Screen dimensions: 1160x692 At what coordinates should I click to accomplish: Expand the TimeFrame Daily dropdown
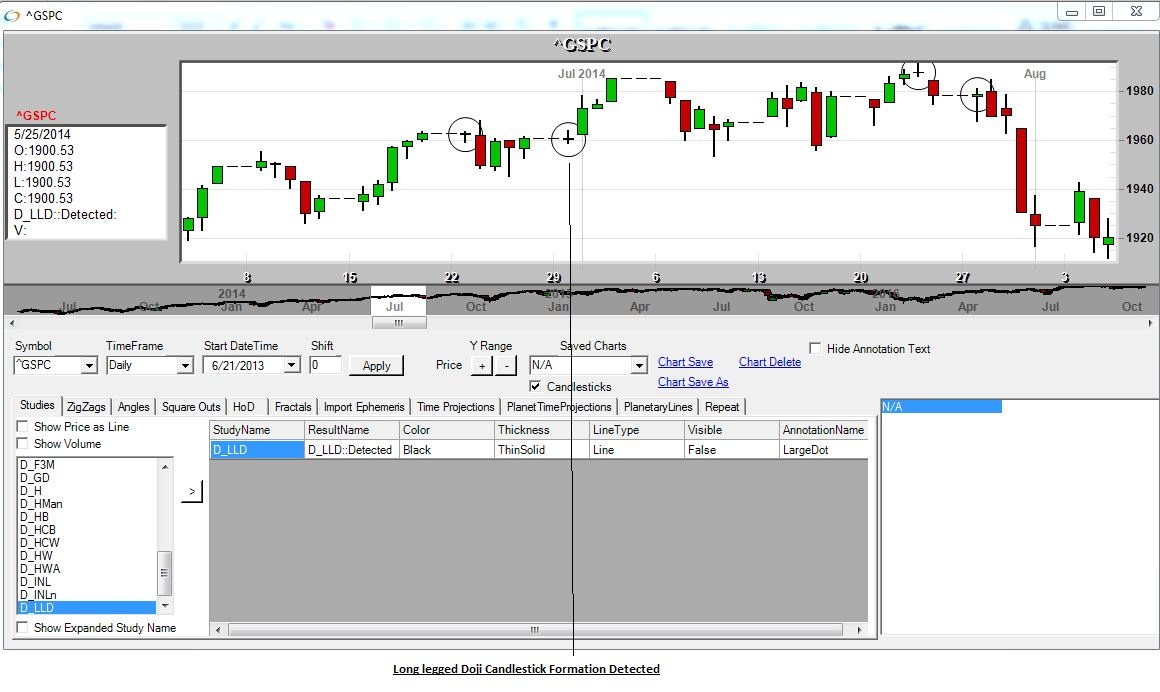(x=184, y=366)
